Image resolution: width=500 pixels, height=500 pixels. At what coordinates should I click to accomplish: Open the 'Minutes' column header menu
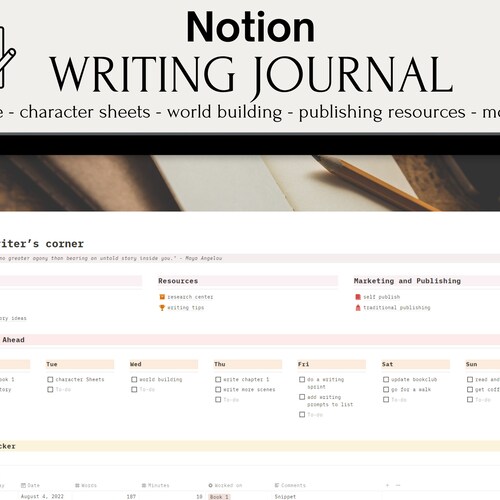pyautogui.click(x=155, y=485)
